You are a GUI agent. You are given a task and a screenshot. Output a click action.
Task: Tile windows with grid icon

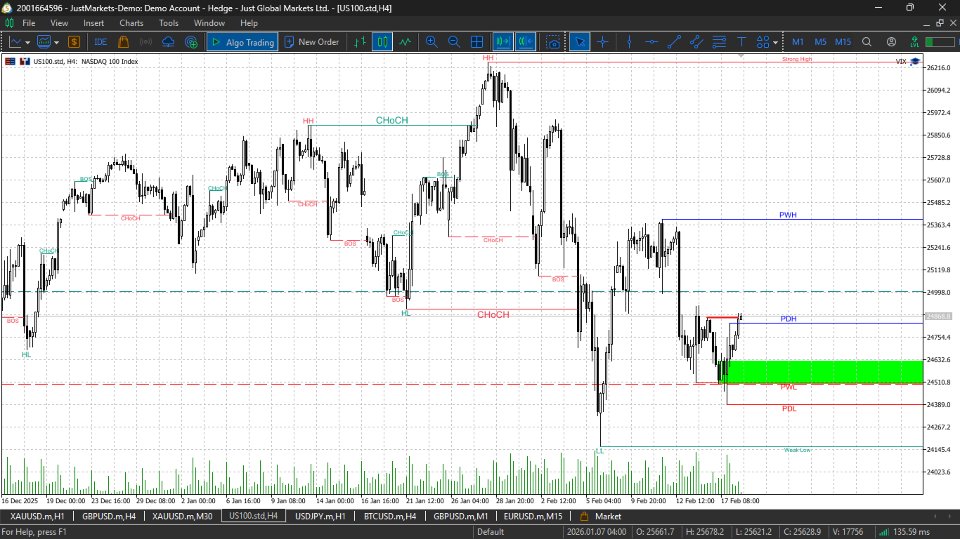(477, 42)
